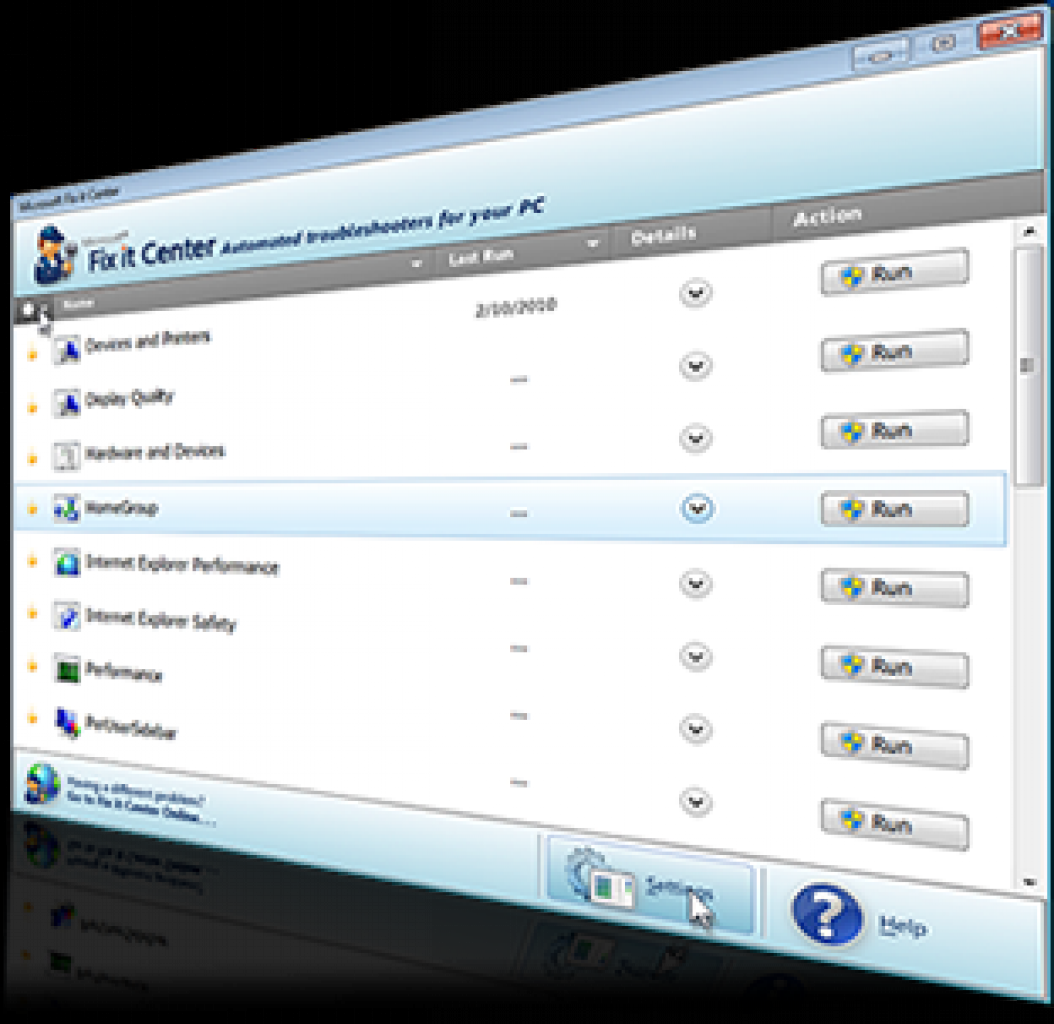Click the HomeGroup troubleshooter icon

coord(67,509)
